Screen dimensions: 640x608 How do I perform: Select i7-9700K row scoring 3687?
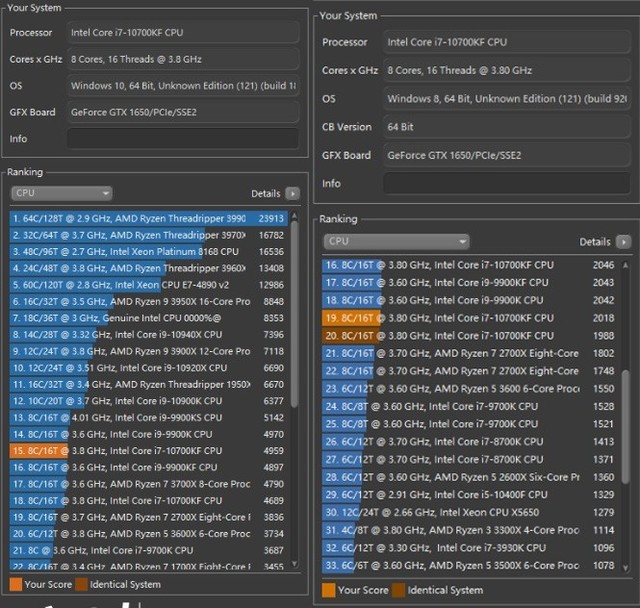coord(149,550)
